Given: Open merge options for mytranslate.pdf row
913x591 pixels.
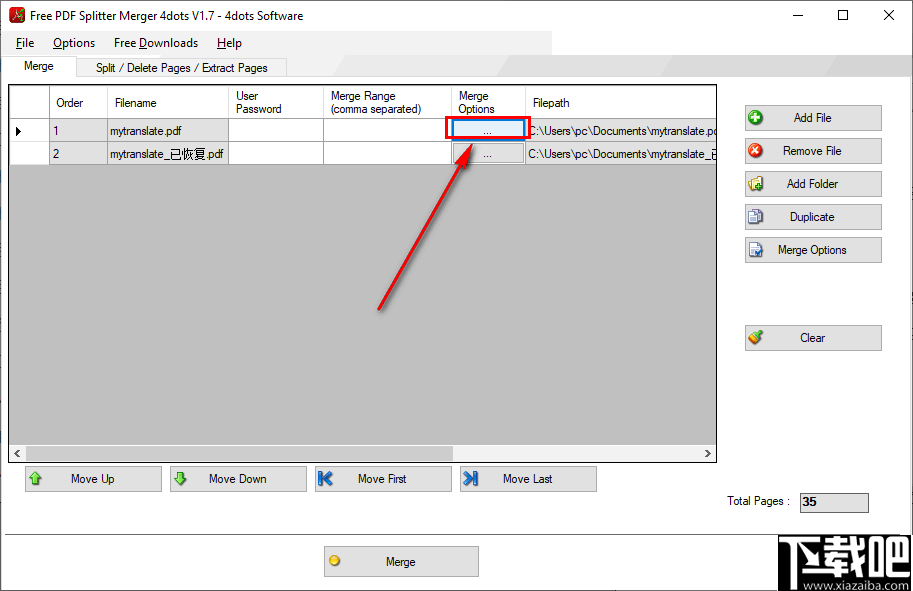Looking at the screenshot, I should point(487,130).
